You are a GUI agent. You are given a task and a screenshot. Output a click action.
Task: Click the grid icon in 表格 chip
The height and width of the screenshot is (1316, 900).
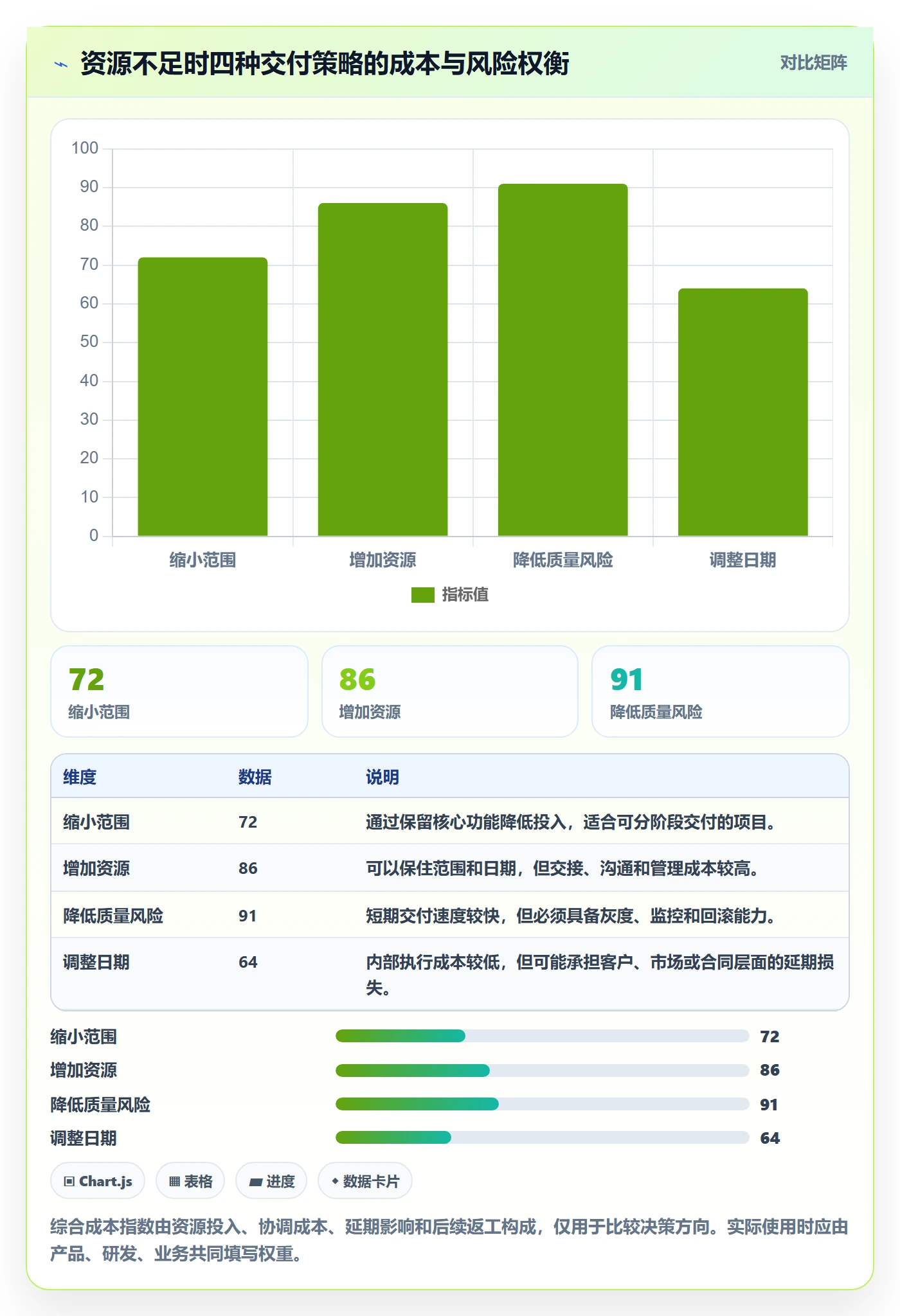(x=174, y=1181)
